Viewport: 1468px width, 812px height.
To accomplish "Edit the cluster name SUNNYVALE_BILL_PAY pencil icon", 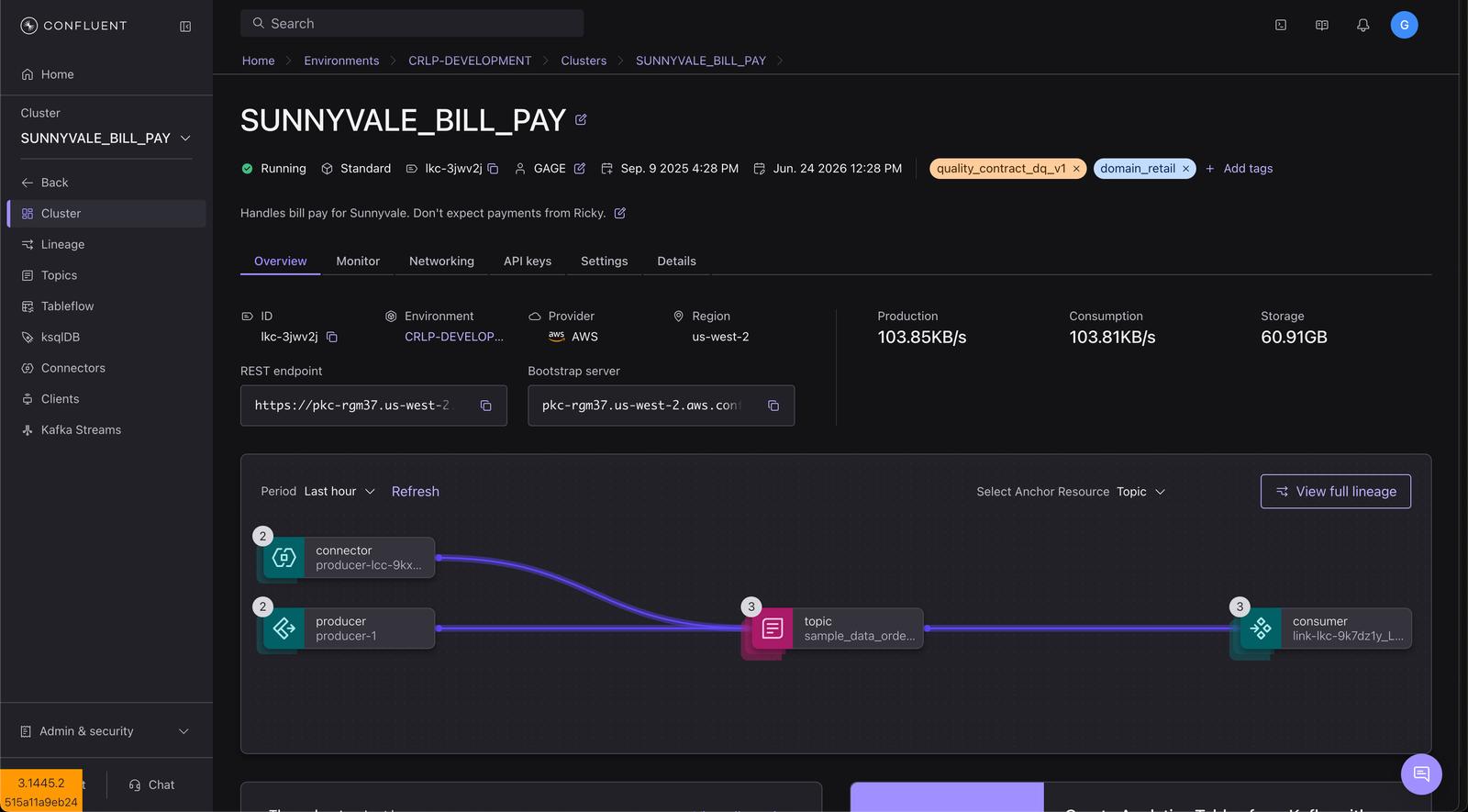I will (x=581, y=119).
